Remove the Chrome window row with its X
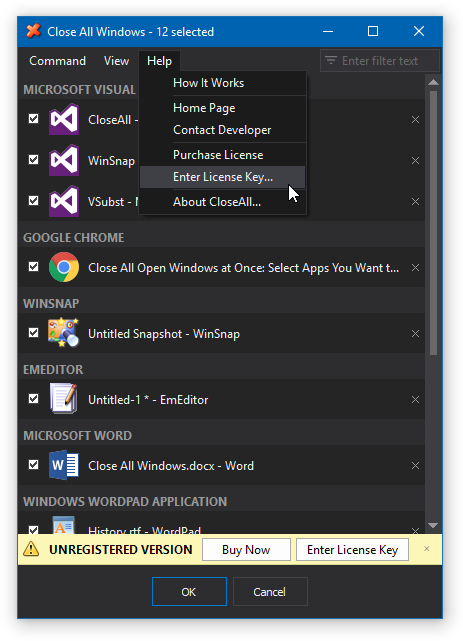 [x=415, y=268]
